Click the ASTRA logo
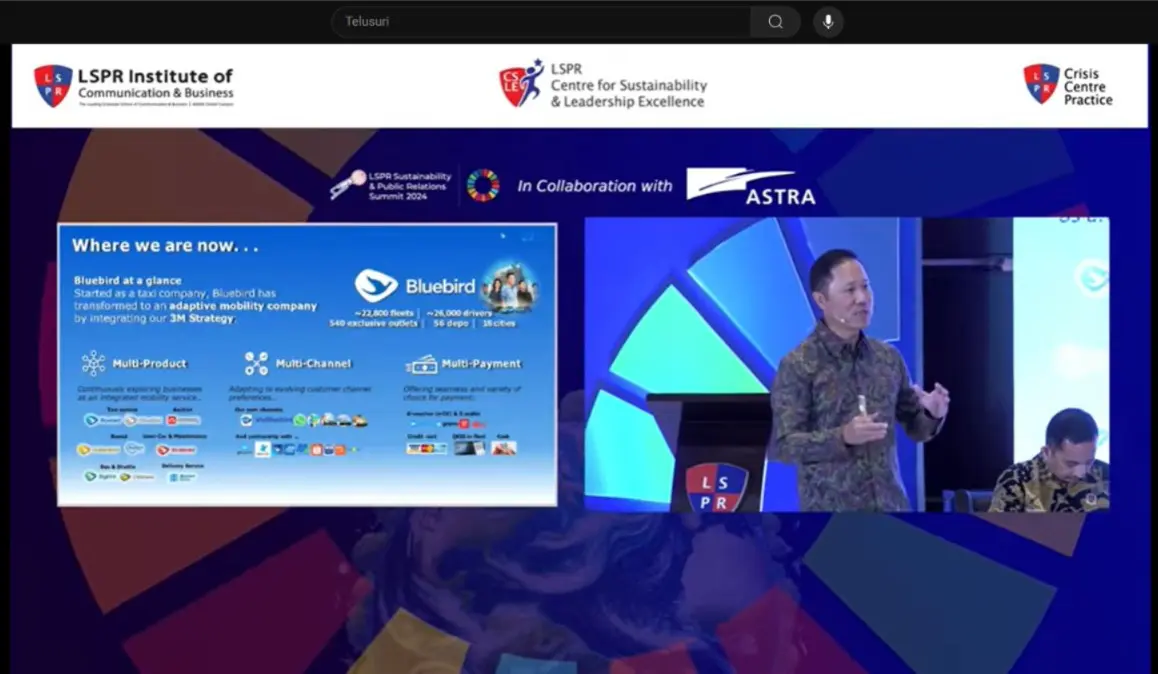 [x=751, y=186]
